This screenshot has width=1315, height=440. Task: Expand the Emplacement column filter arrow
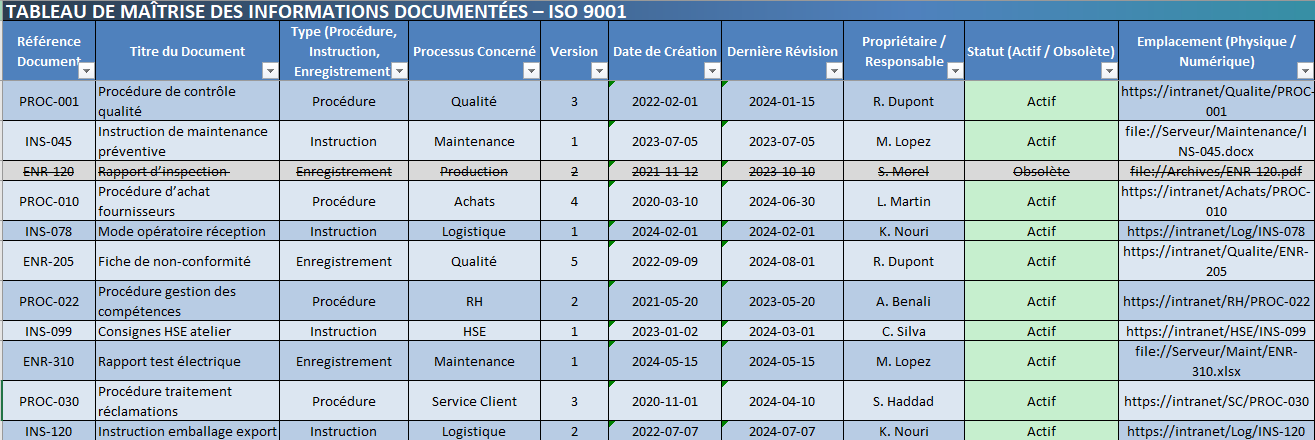1305,70
